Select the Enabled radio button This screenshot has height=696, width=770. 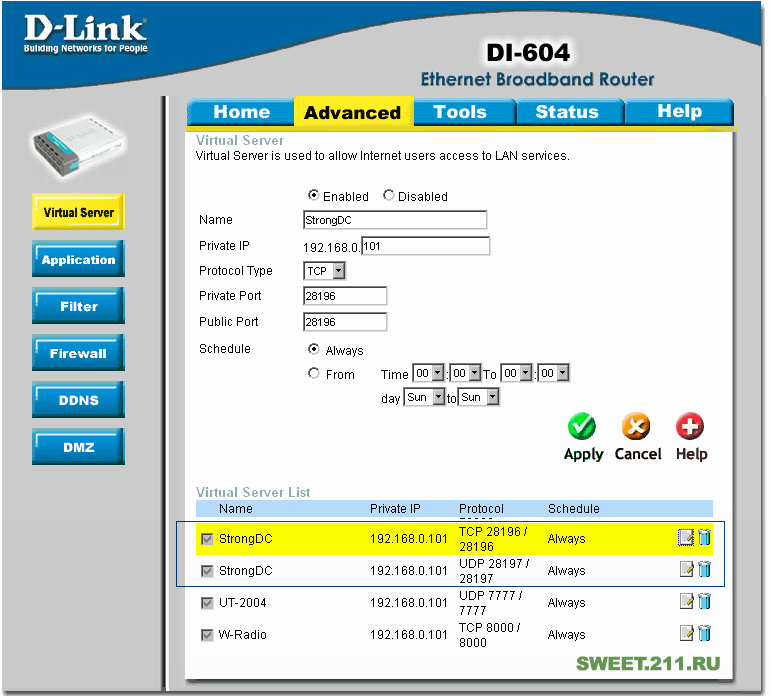click(x=313, y=195)
